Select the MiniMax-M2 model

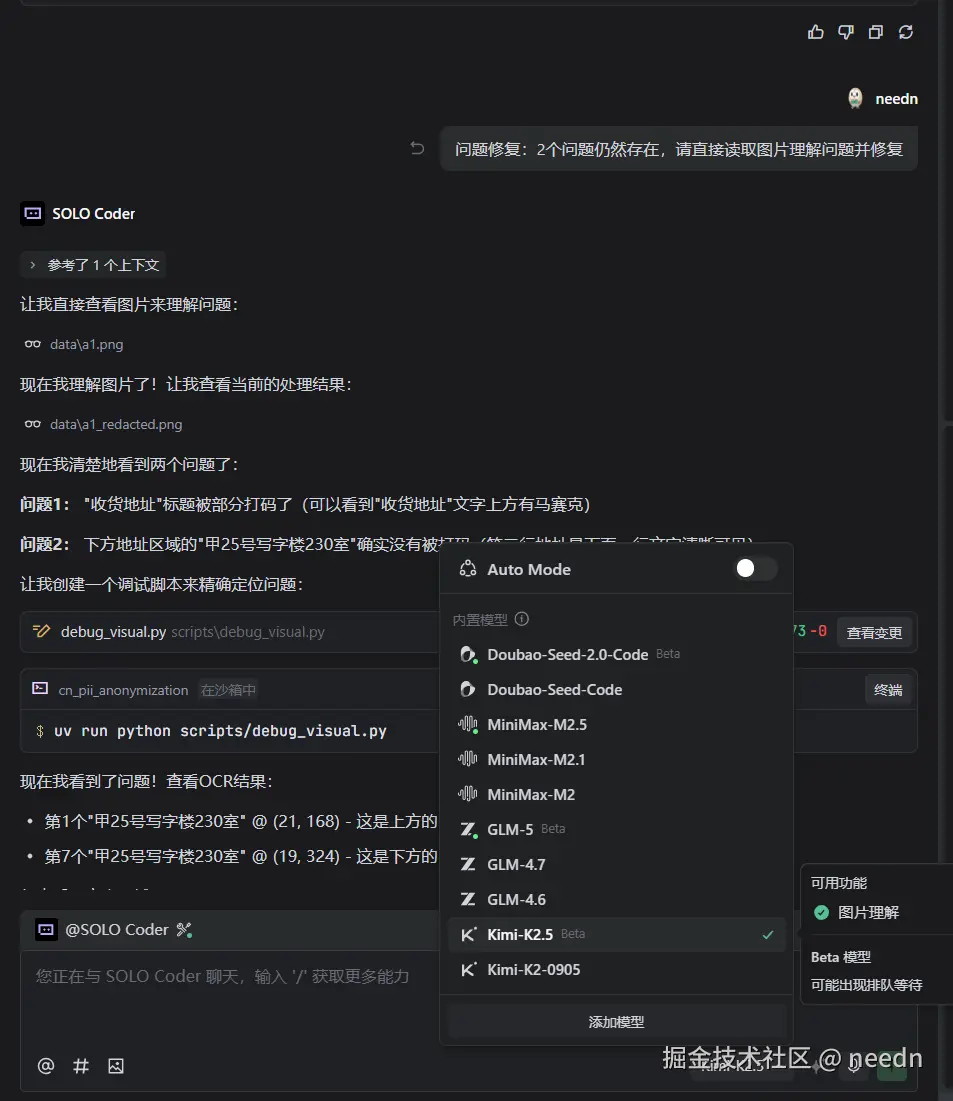616,794
